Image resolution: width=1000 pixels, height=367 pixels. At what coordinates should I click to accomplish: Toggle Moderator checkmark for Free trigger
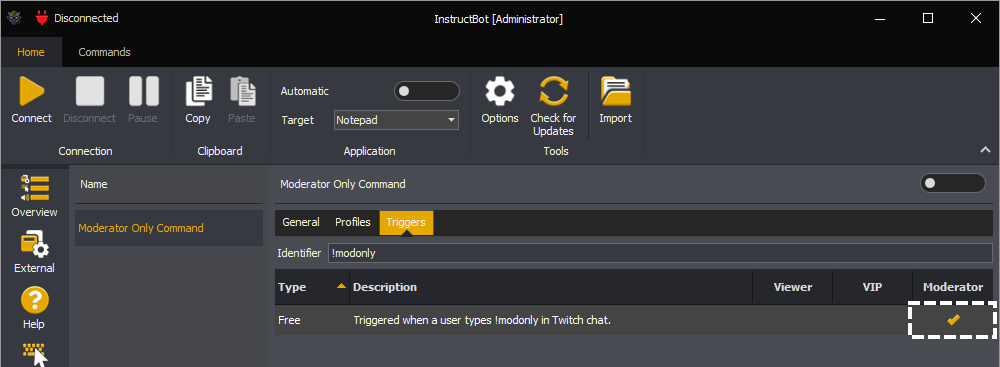tap(953, 320)
